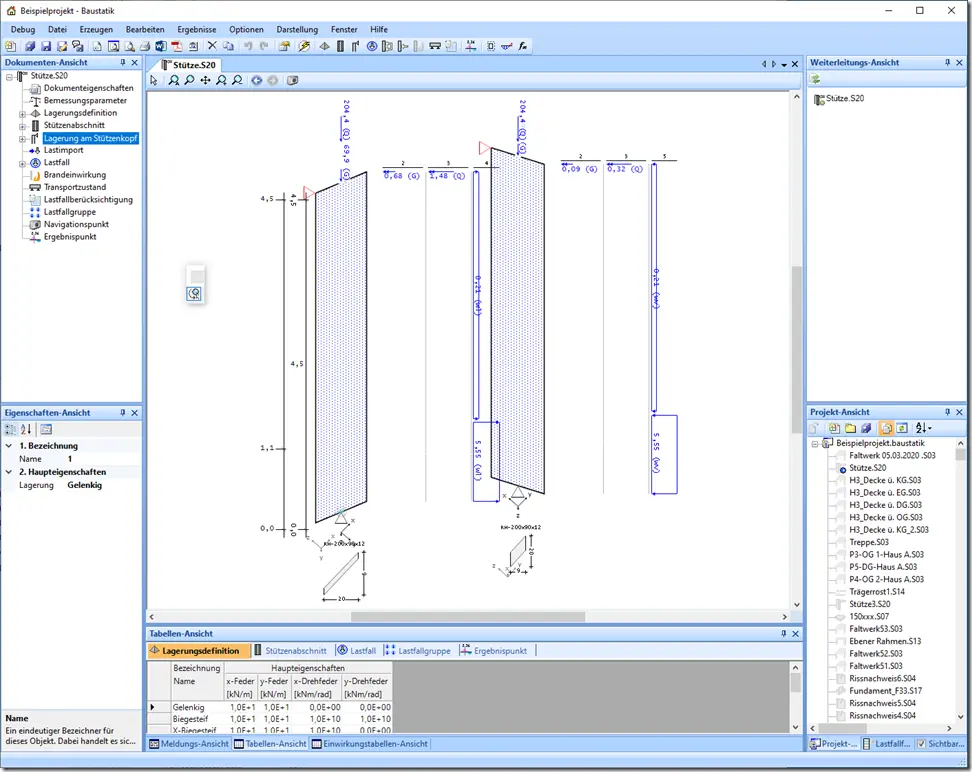Image resolution: width=972 pixels, height=772 pixels.
Task: Open the Ergebnisse menu
Action: [x=197, y=29]
